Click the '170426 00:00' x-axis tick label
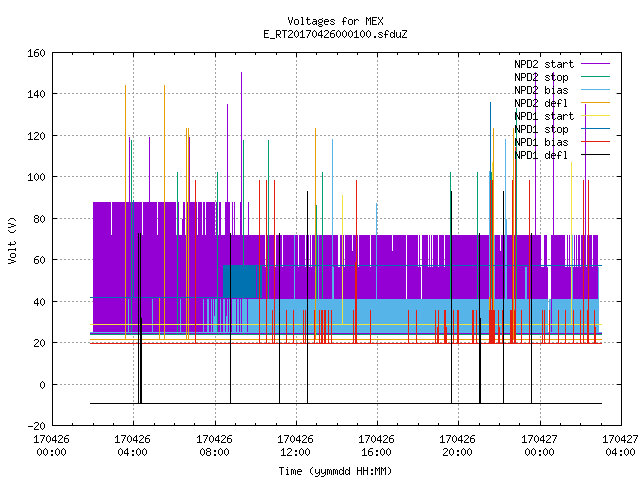This screenshot has width=640, height=480. (51, 446)
